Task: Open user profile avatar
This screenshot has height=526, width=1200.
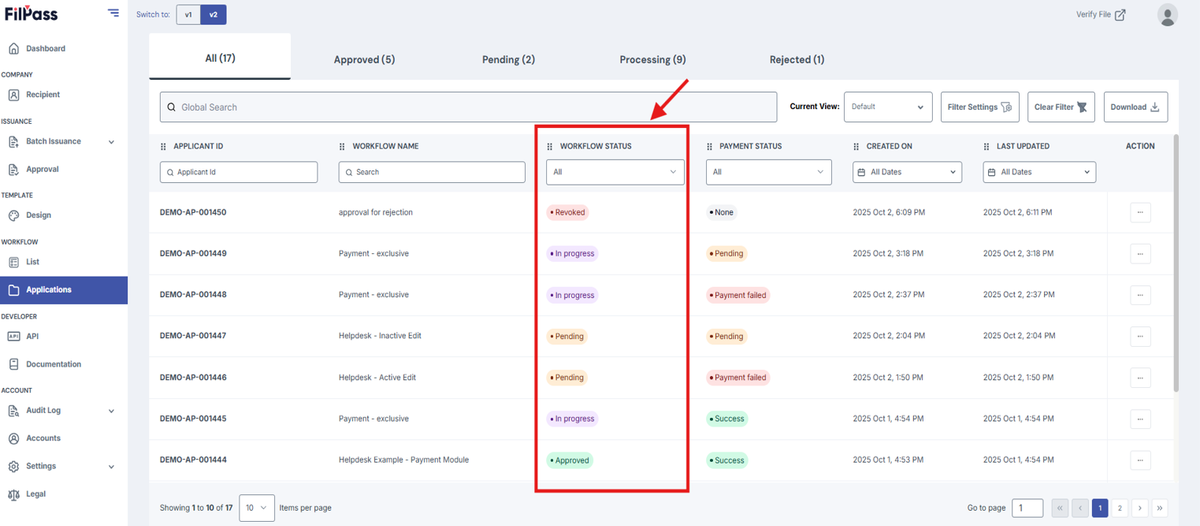Action: pos(1167,15)
